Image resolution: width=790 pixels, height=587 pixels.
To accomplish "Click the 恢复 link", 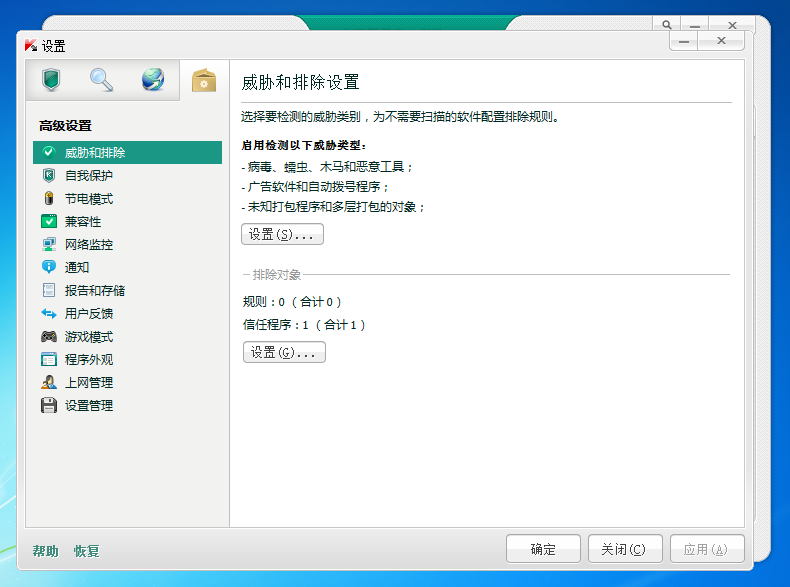I will point(87,551).
